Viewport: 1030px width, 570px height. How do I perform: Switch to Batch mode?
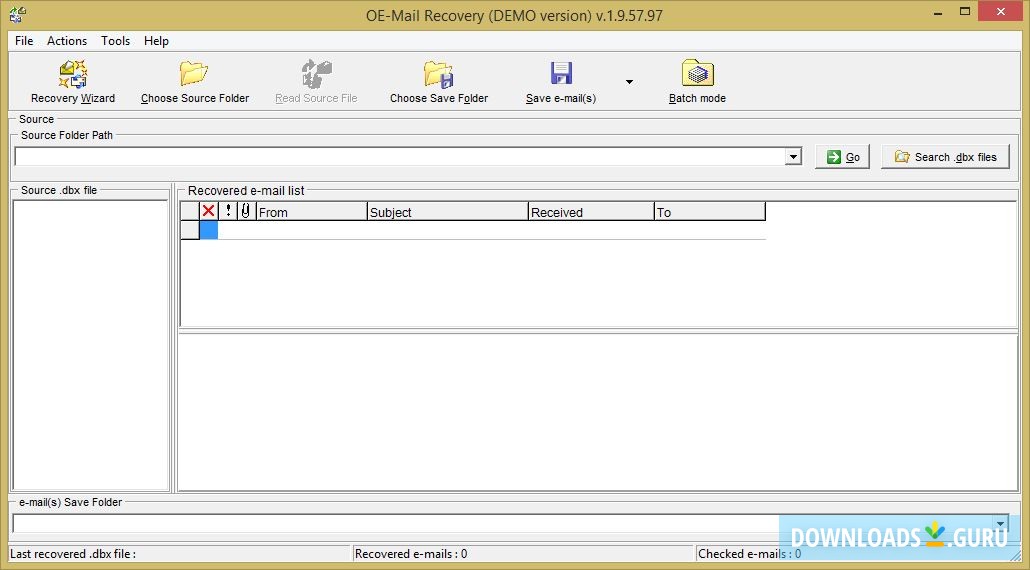point(697,82)
